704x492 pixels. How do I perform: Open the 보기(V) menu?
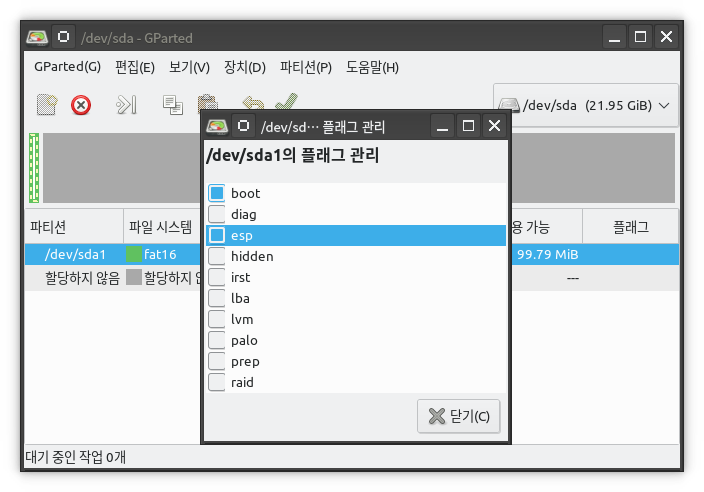pyautogui.click(x=189, y=67)
